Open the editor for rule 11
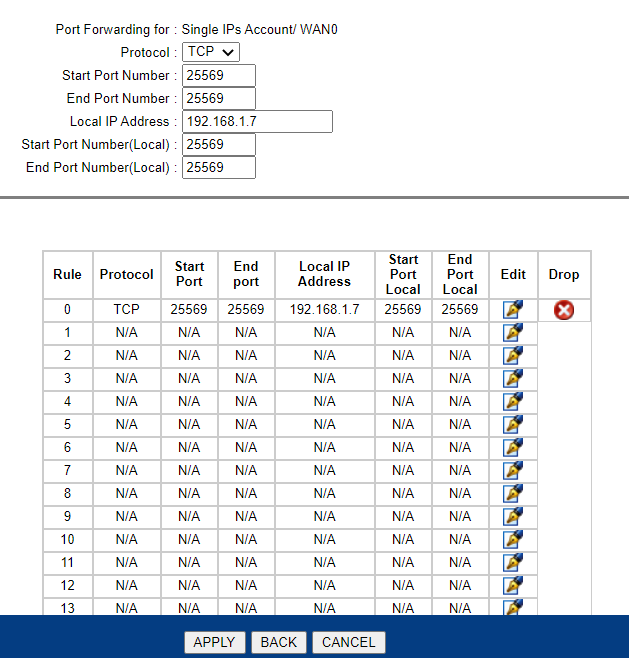This screenshot has width=629, height=658. click(x=513, y=563)
